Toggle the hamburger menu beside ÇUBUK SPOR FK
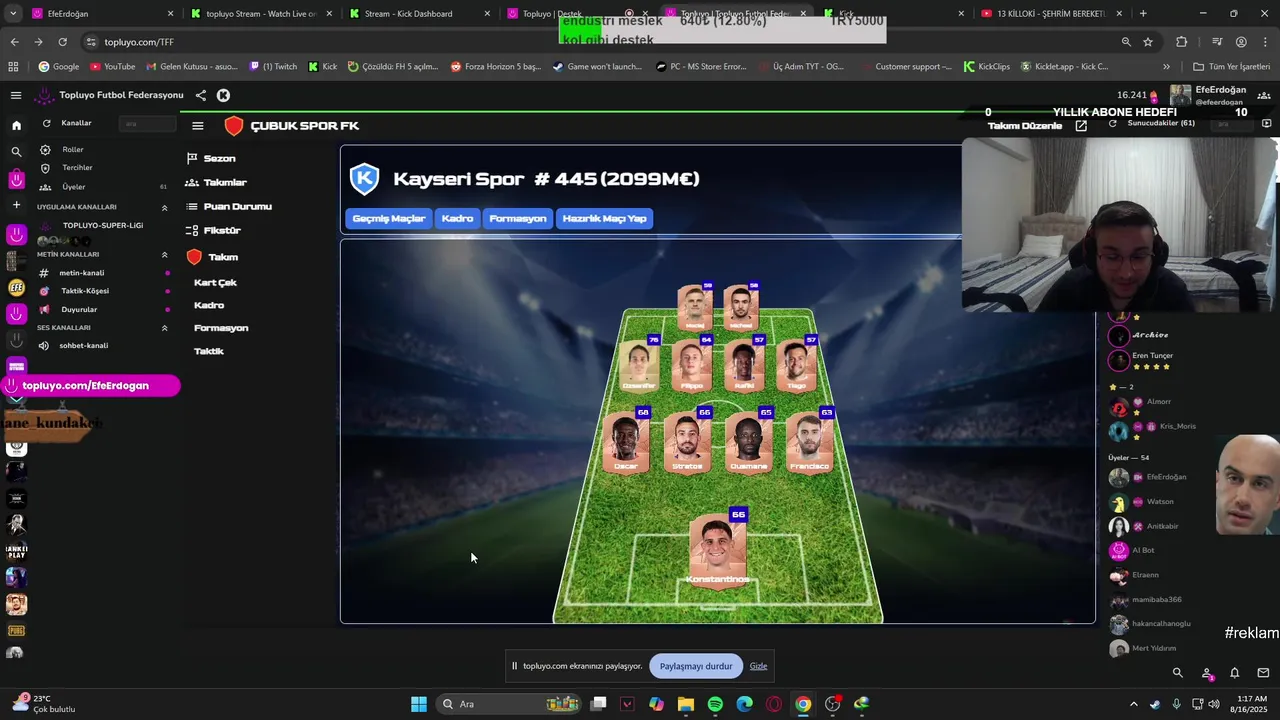The width and height of the screenshot is (1280, 720). coord(198,126)
